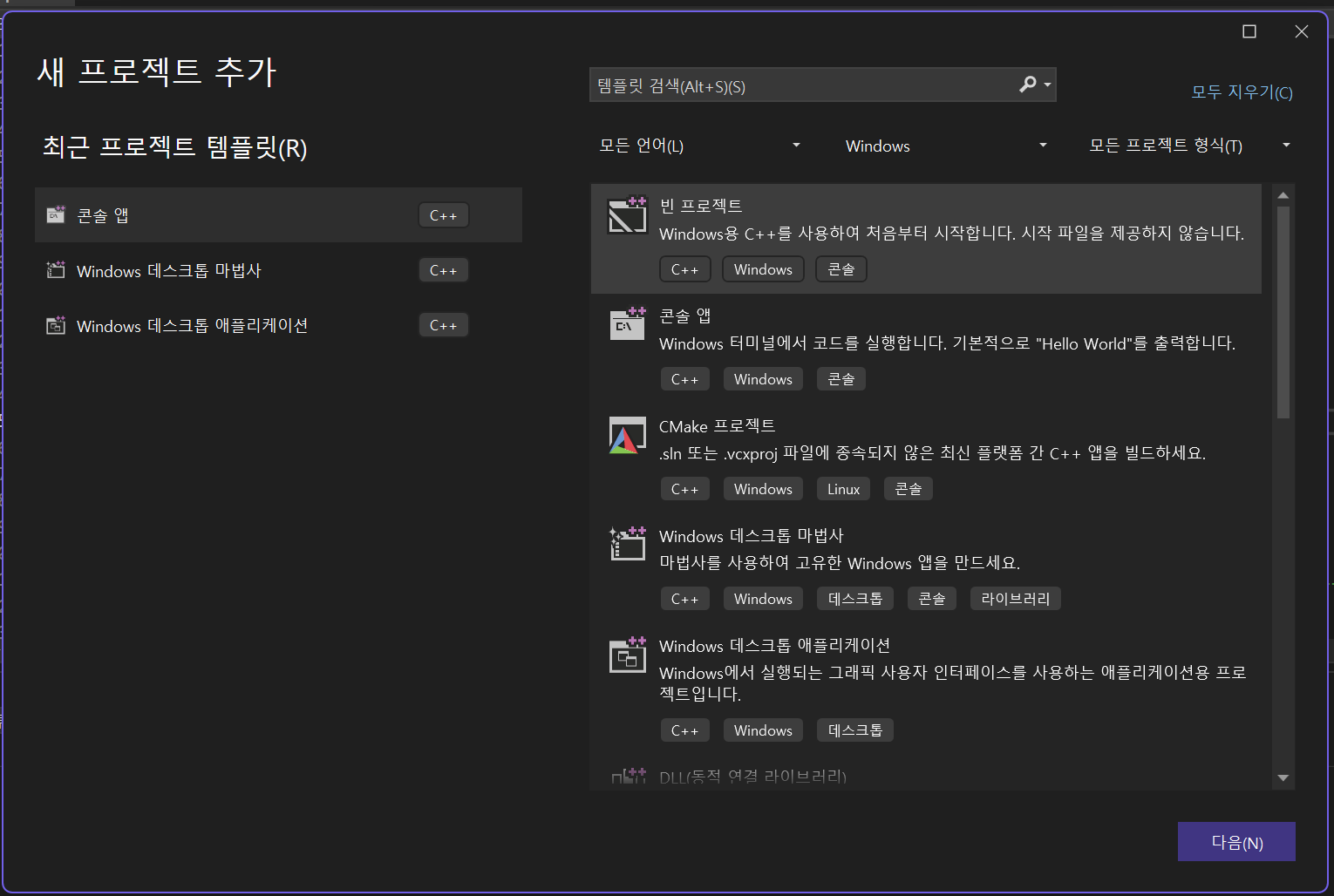Select Windows 데스크톱 애플리케이션 in recent templates

click(x=278, y=325)
